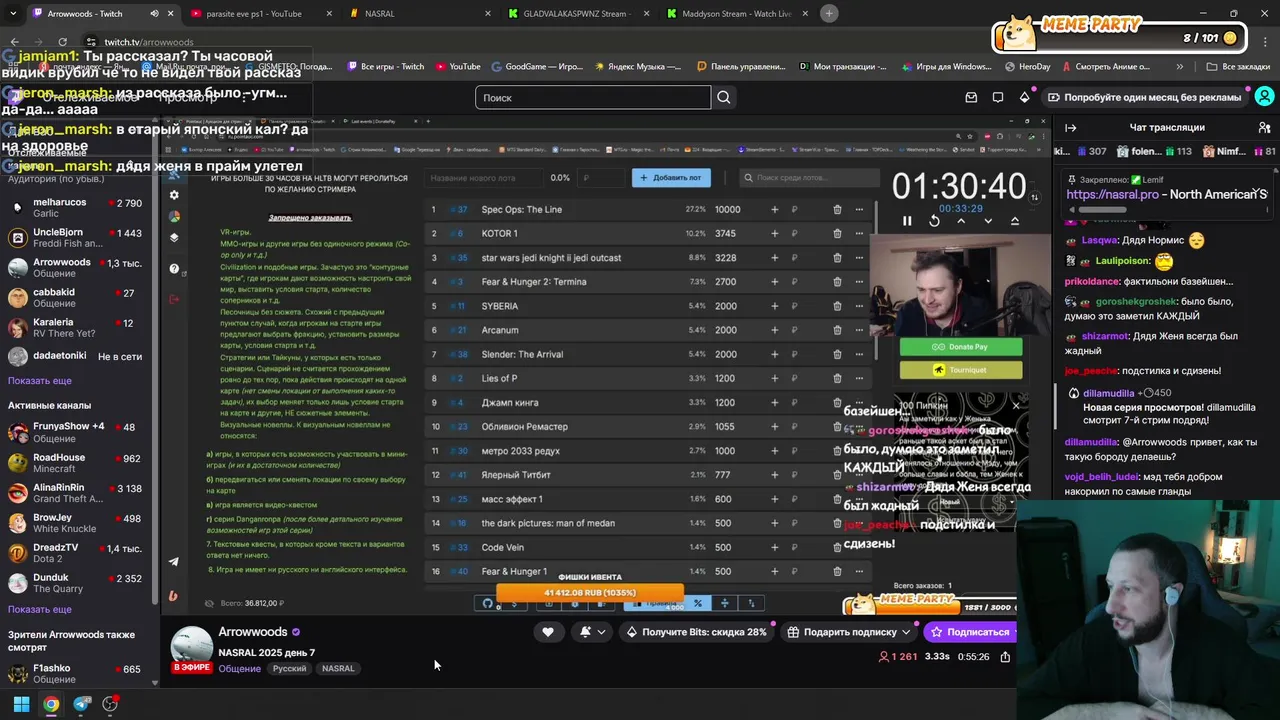Viewport: 1280px width, 720px height.
Task: Open the whispers speech bubble icon
Action: point(998,97)
